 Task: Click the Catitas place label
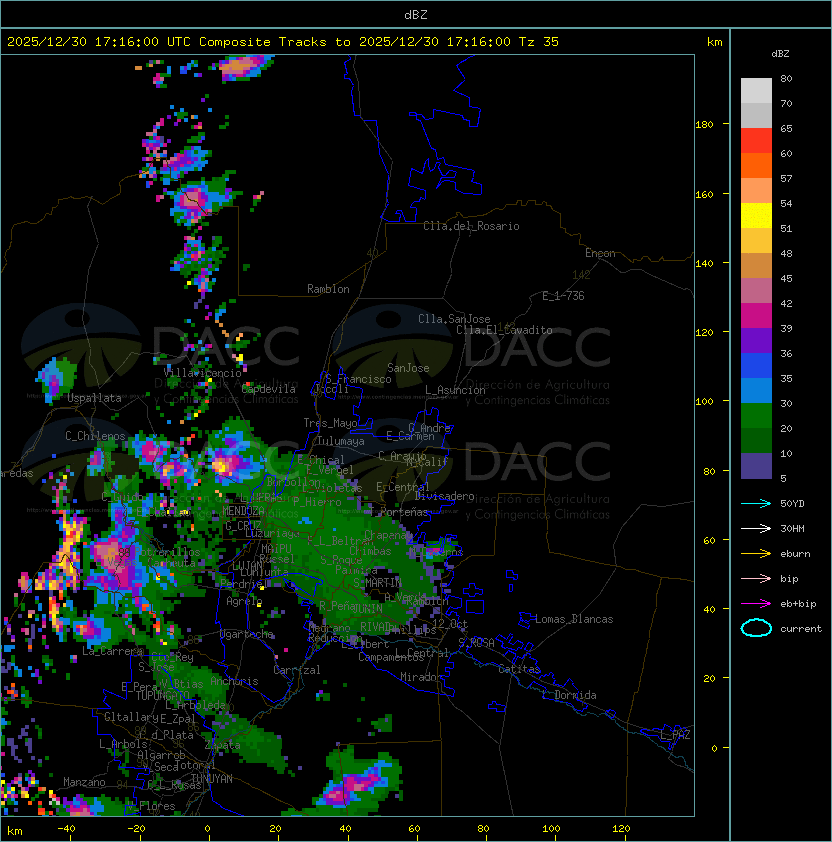pos(519,669)
